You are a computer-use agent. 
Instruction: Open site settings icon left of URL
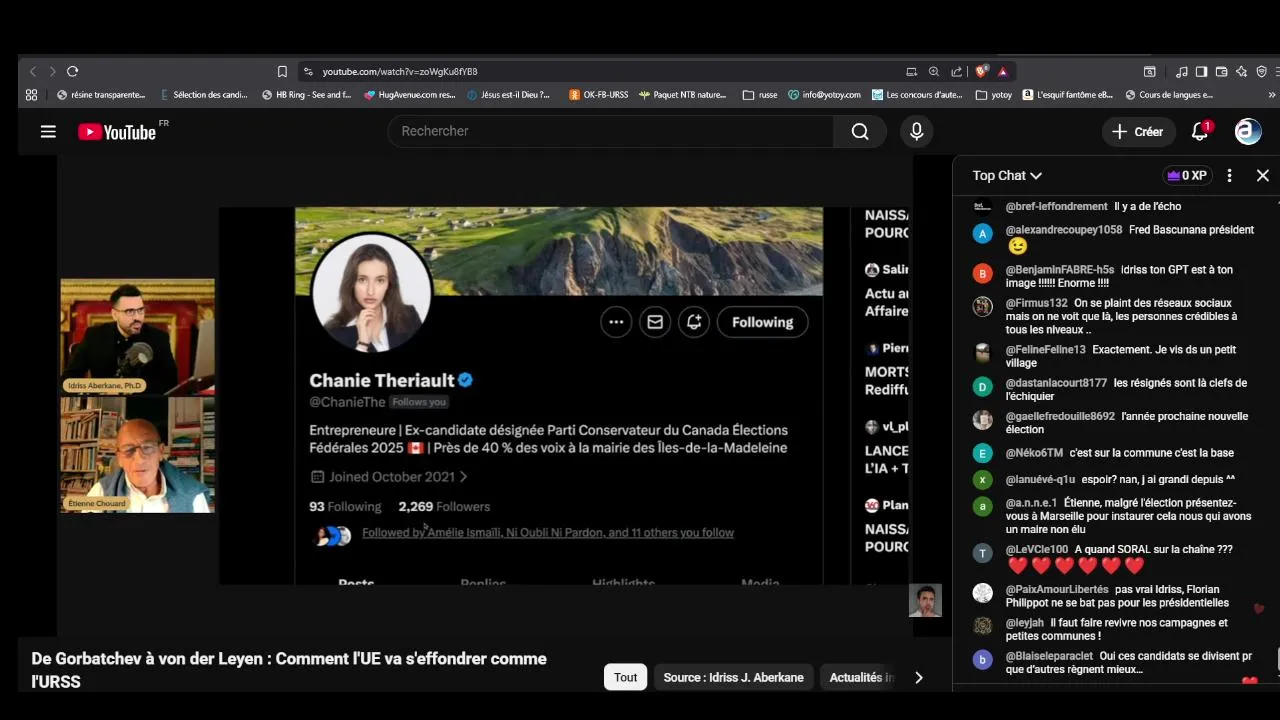coord(308,71)
